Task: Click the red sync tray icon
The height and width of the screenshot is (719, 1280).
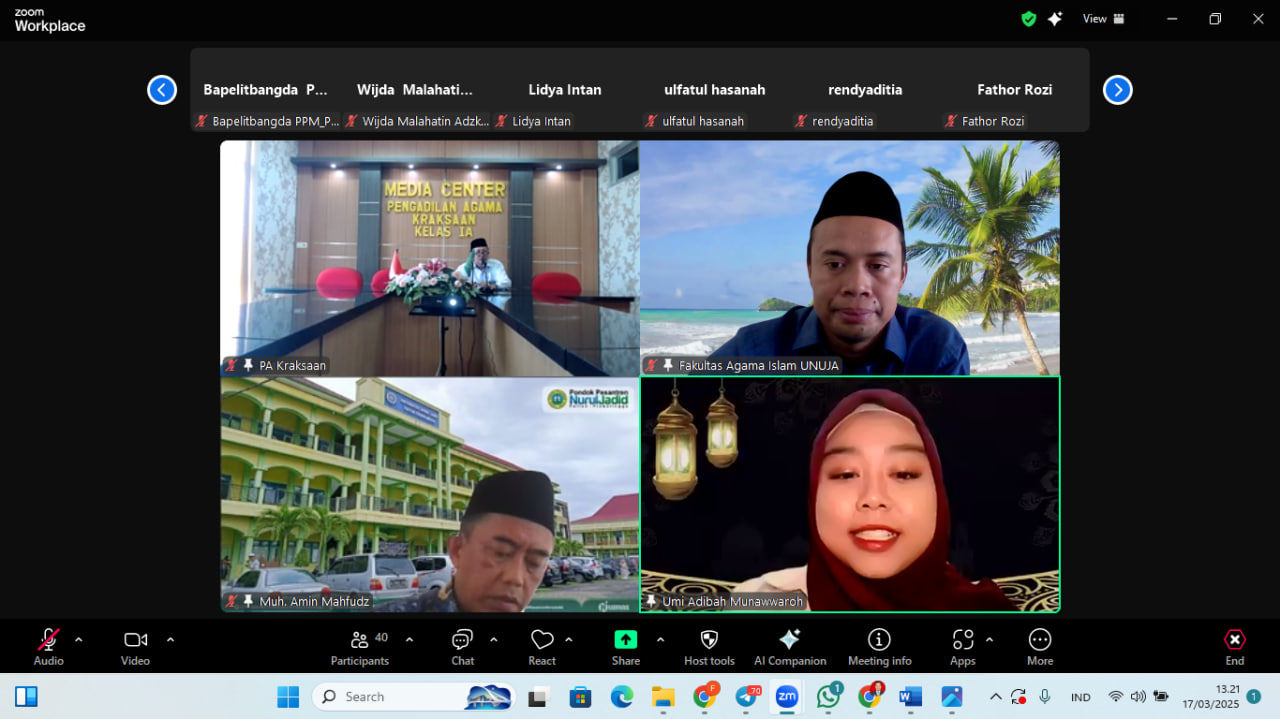Action: click(1019, 697)
